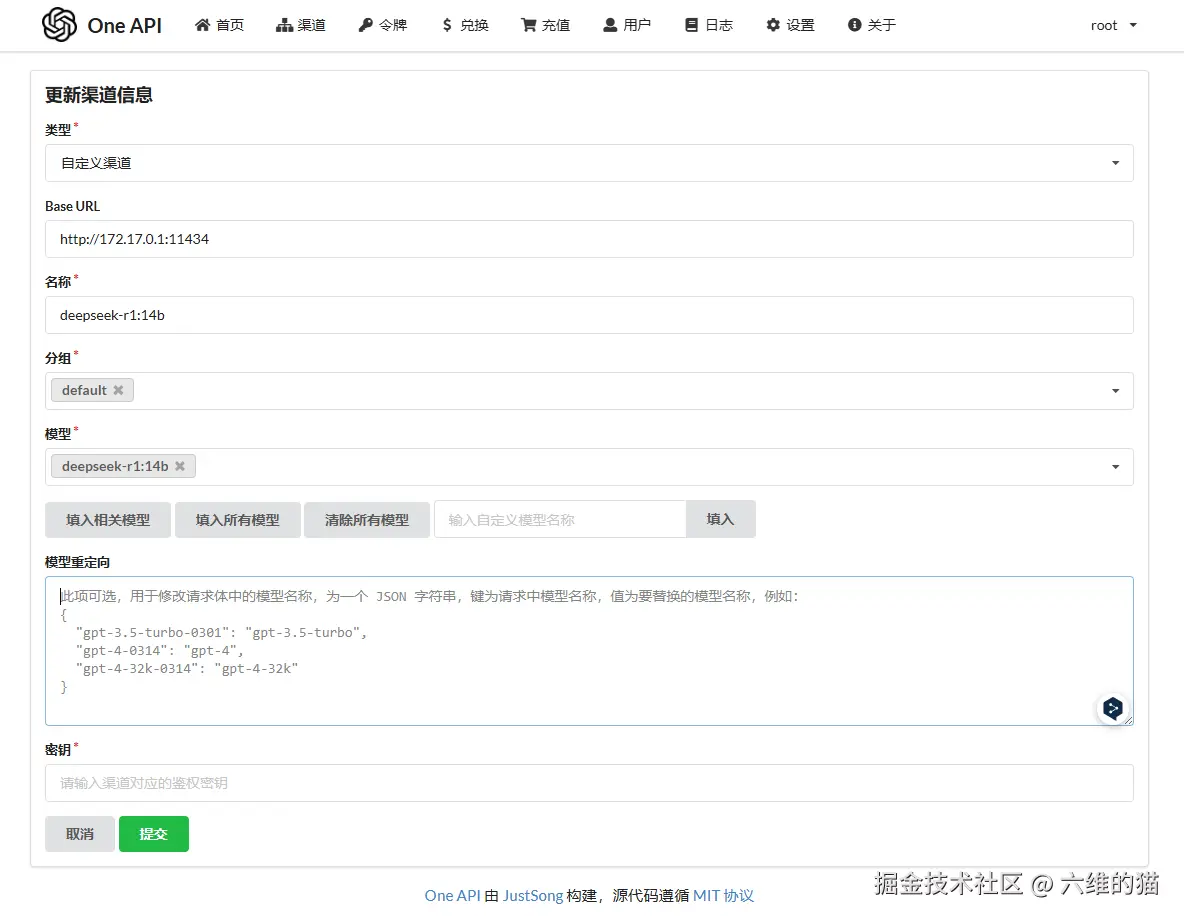Open the 类型 channel type dropdown
The height and width of the screenshot is (922, 1184).
pyautogui.click(x=589, y=163)
